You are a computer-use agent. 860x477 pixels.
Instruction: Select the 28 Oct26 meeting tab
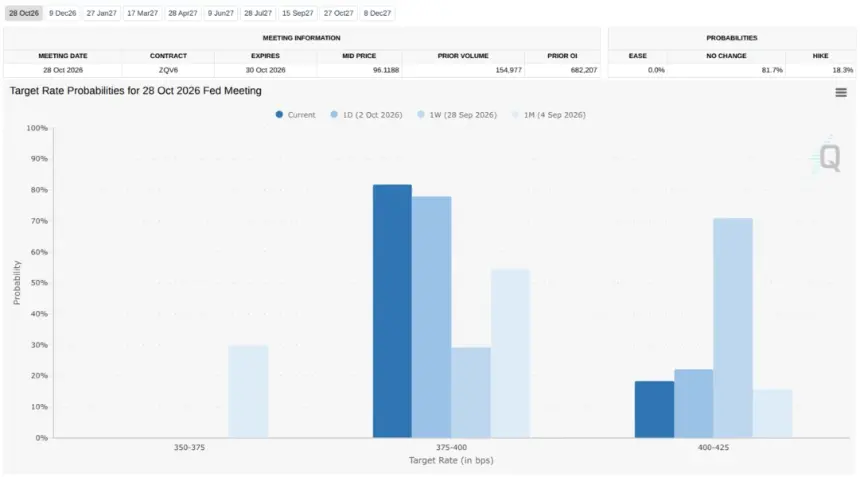pyautogui.click(x=24, y=13)
